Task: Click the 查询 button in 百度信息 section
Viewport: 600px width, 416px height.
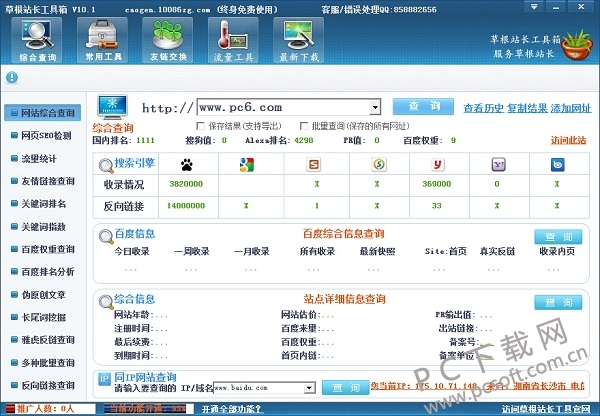Action: coord(558,237)
